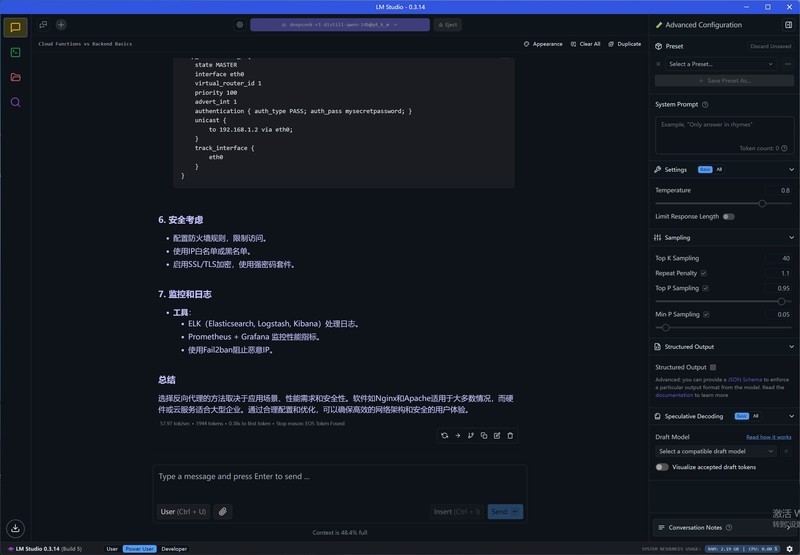
Task: Switch message role with User button
Action: tap(183, 512)
